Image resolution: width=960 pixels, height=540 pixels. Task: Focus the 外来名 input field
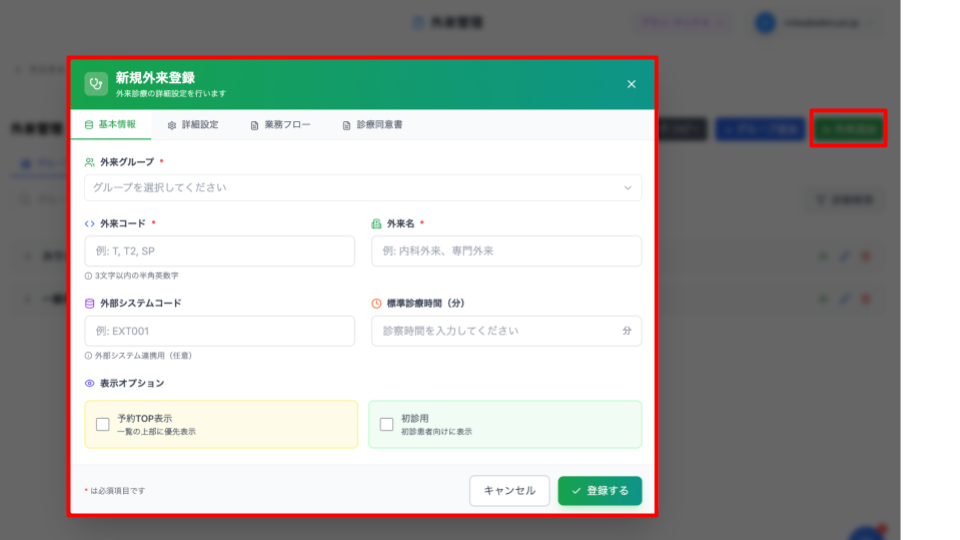tap(506, 251)
